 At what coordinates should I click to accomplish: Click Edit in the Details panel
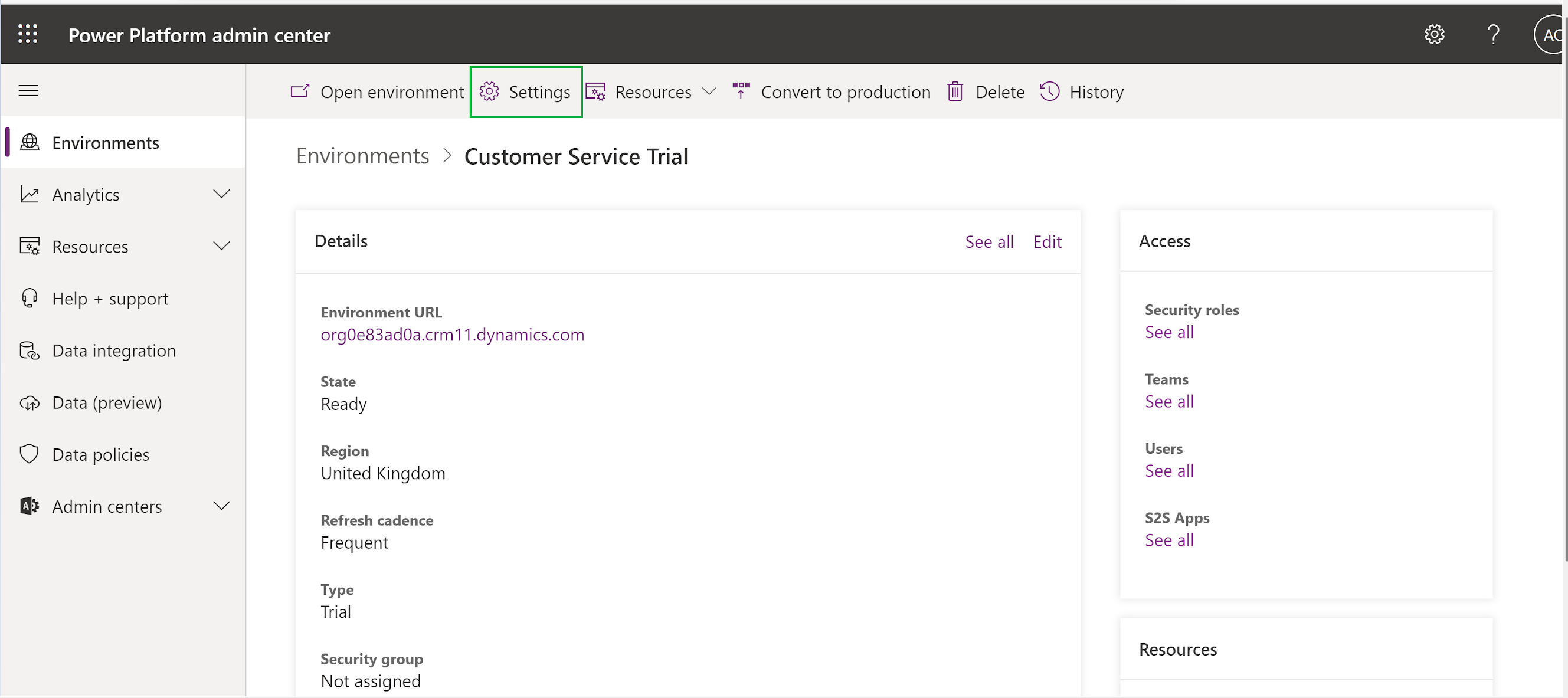pyautogui.click(x=1047, y=241)
